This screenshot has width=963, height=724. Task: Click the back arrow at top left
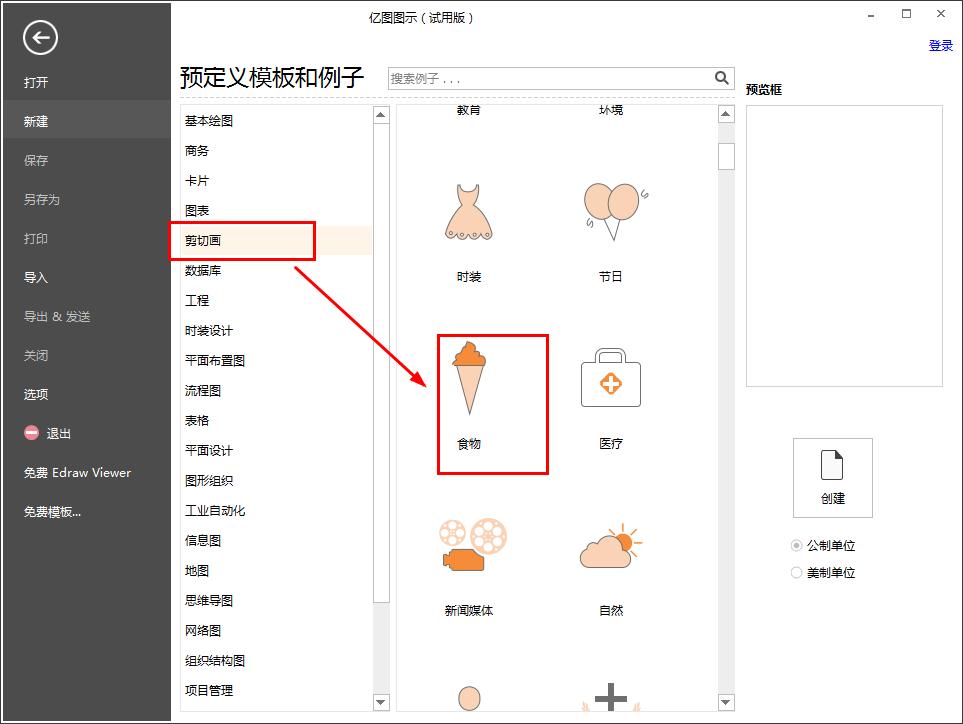coord(39,37)
